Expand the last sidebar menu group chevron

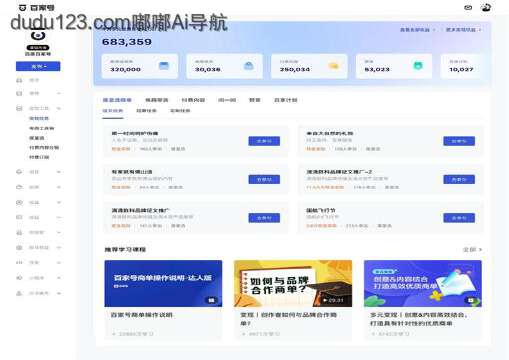pyautogui.click(x=59, y=293)
